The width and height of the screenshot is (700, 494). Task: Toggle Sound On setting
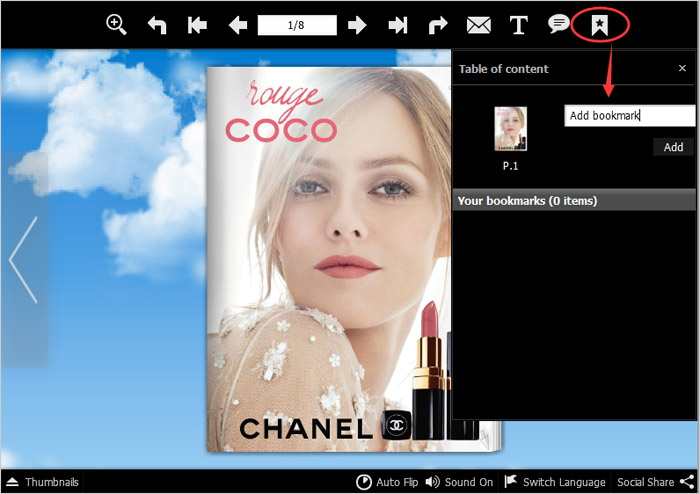coord(459,482)
